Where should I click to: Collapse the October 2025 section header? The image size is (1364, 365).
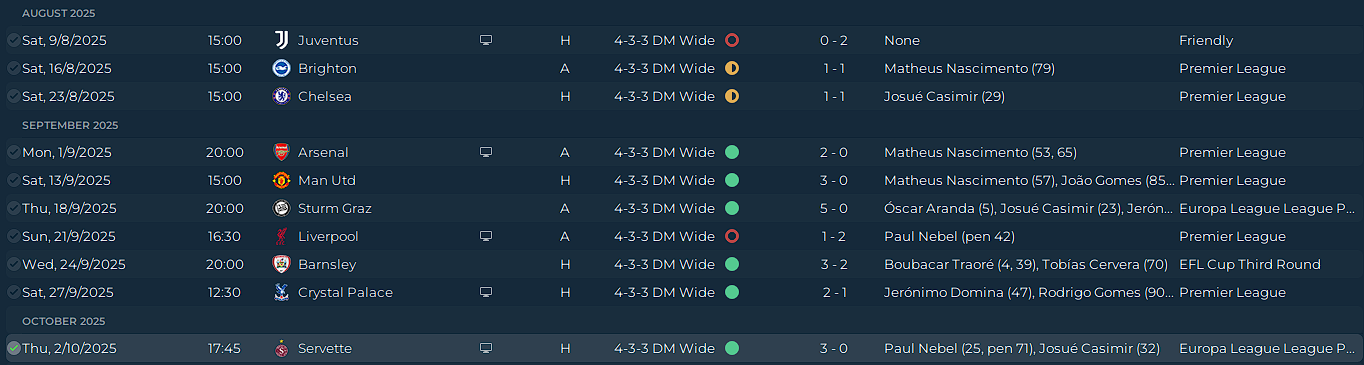point(64,321)
